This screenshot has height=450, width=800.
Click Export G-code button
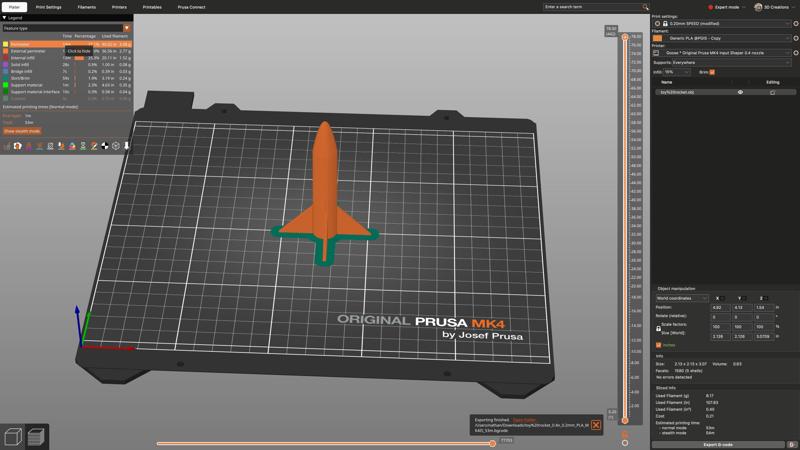[x=718, y=445]
